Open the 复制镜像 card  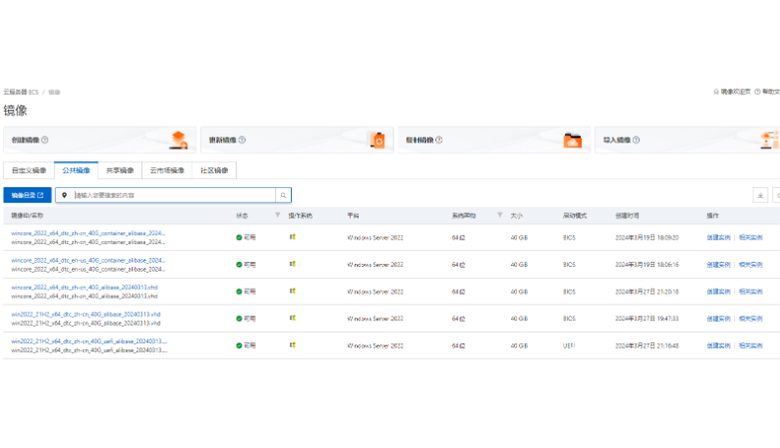pos(494,140)
